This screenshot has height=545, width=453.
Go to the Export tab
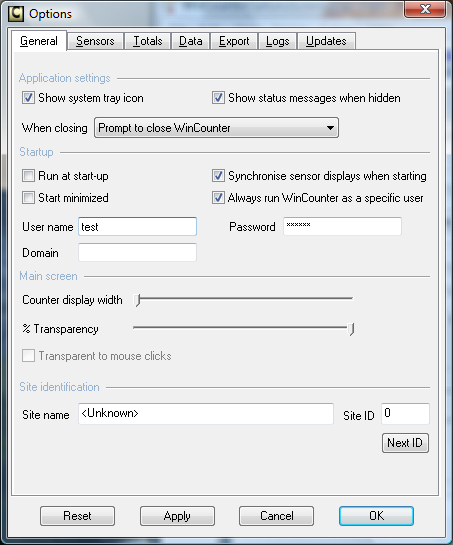234,41
